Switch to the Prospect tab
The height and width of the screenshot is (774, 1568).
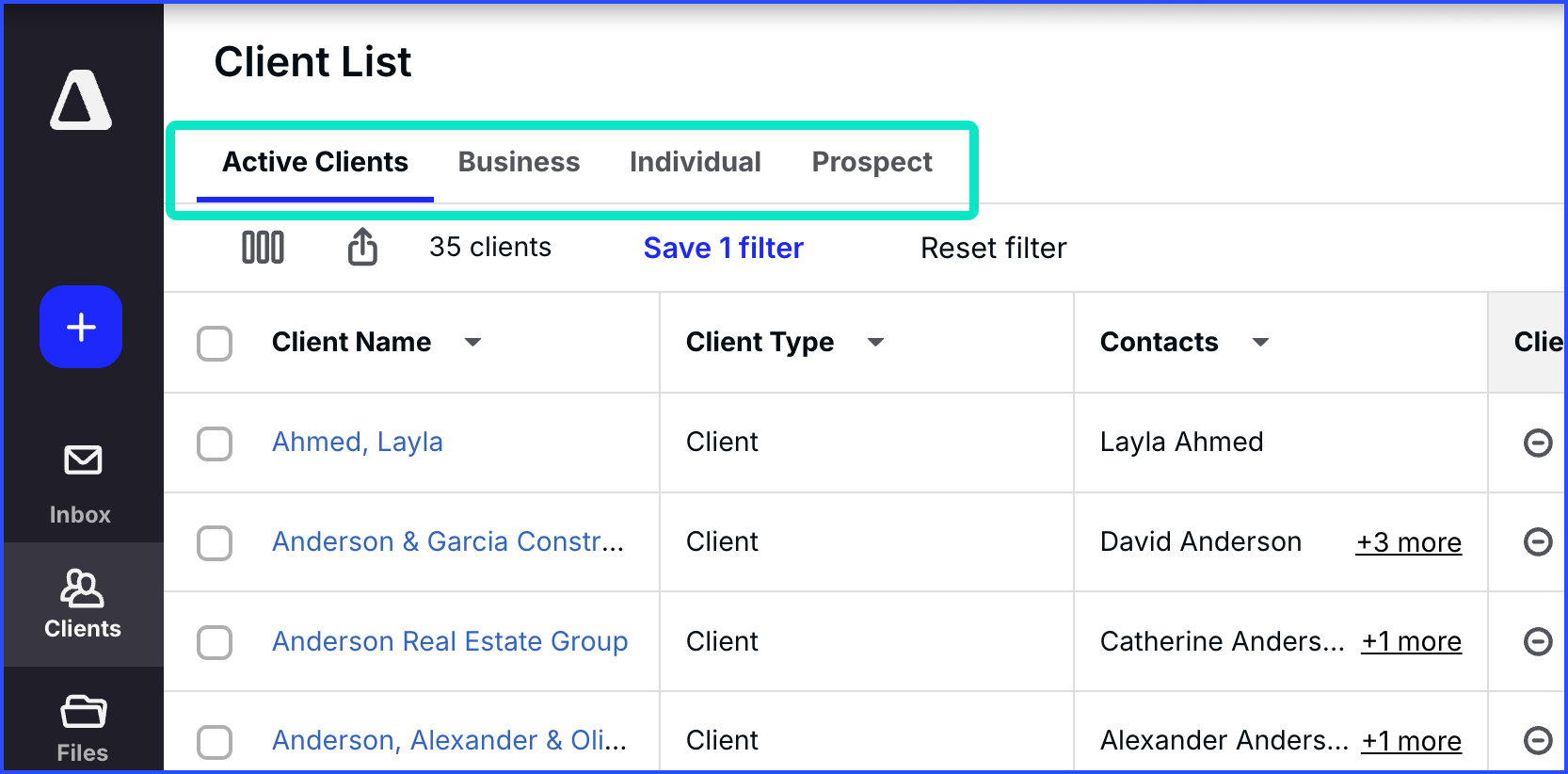coord(872,162)
